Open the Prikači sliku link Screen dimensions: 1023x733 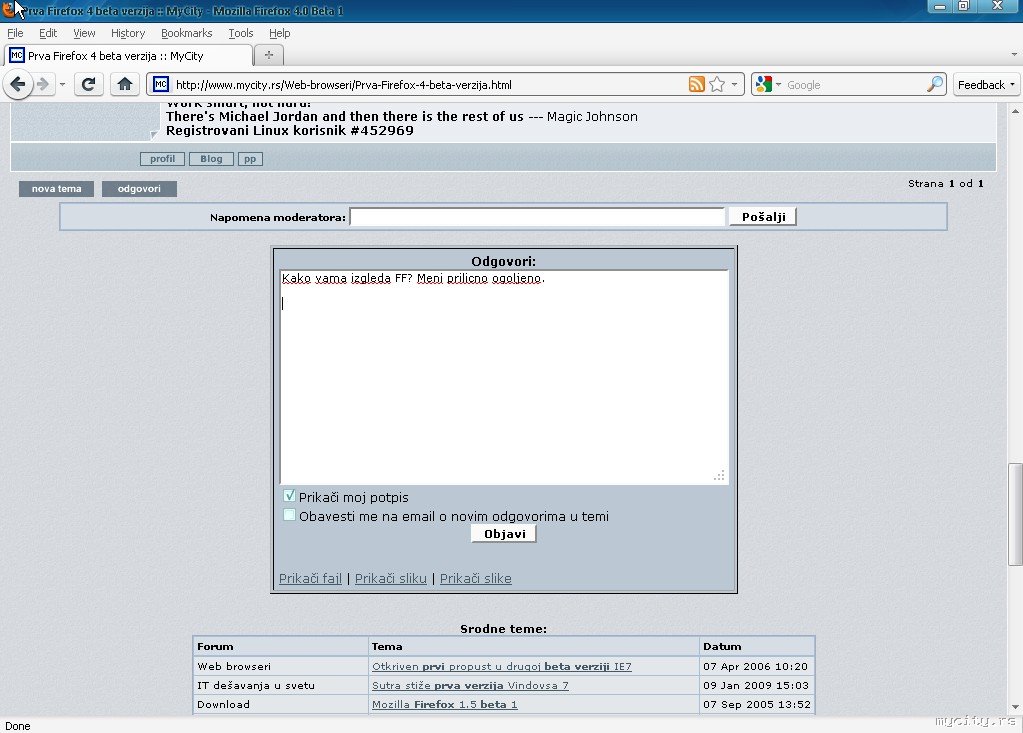tap(391, 578)
